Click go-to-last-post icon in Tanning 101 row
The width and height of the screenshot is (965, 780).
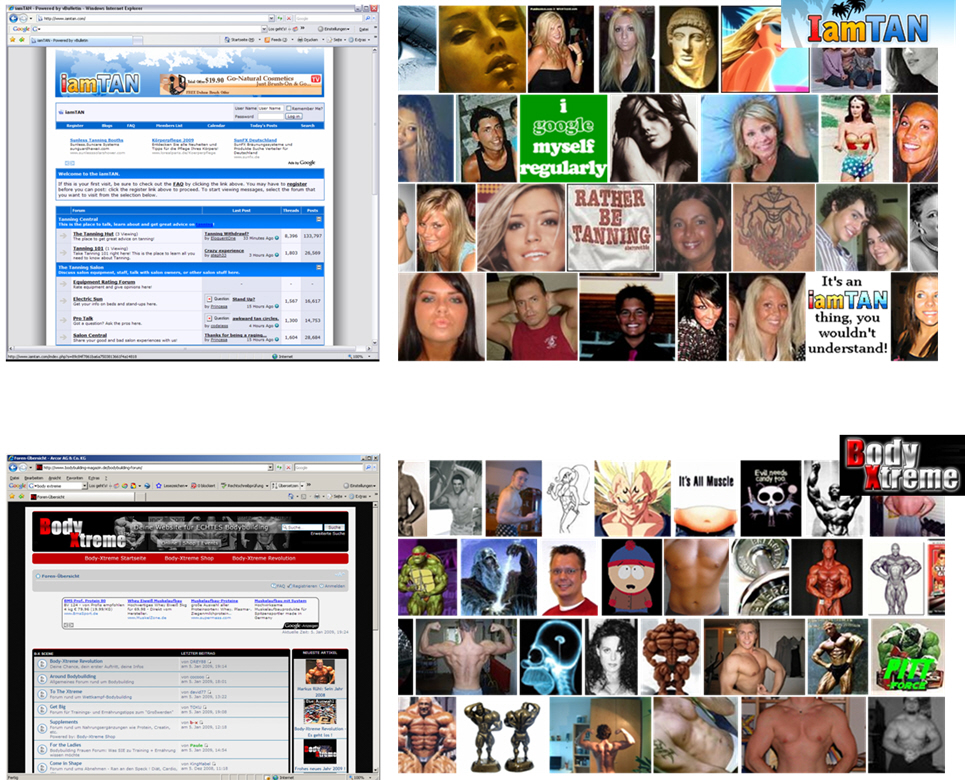[x=277, y=255]
